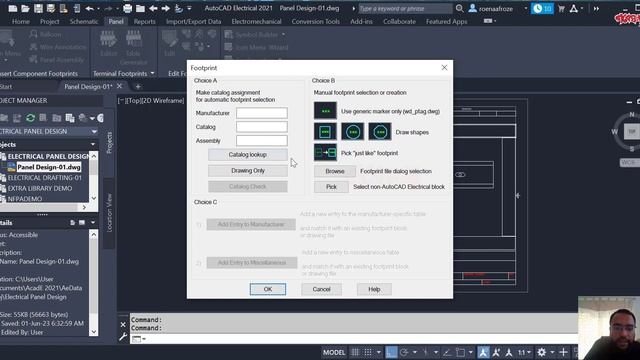
Task: Open workspace switching gear in status bar
Action: [x=541, y=352]
